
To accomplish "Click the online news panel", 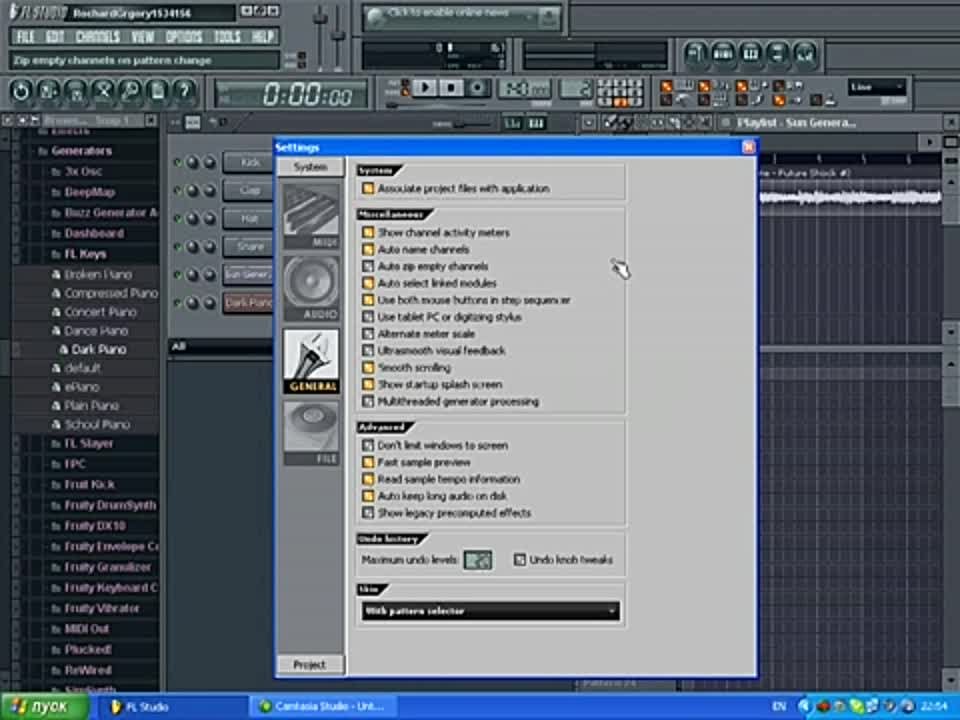I will [462, 17].
